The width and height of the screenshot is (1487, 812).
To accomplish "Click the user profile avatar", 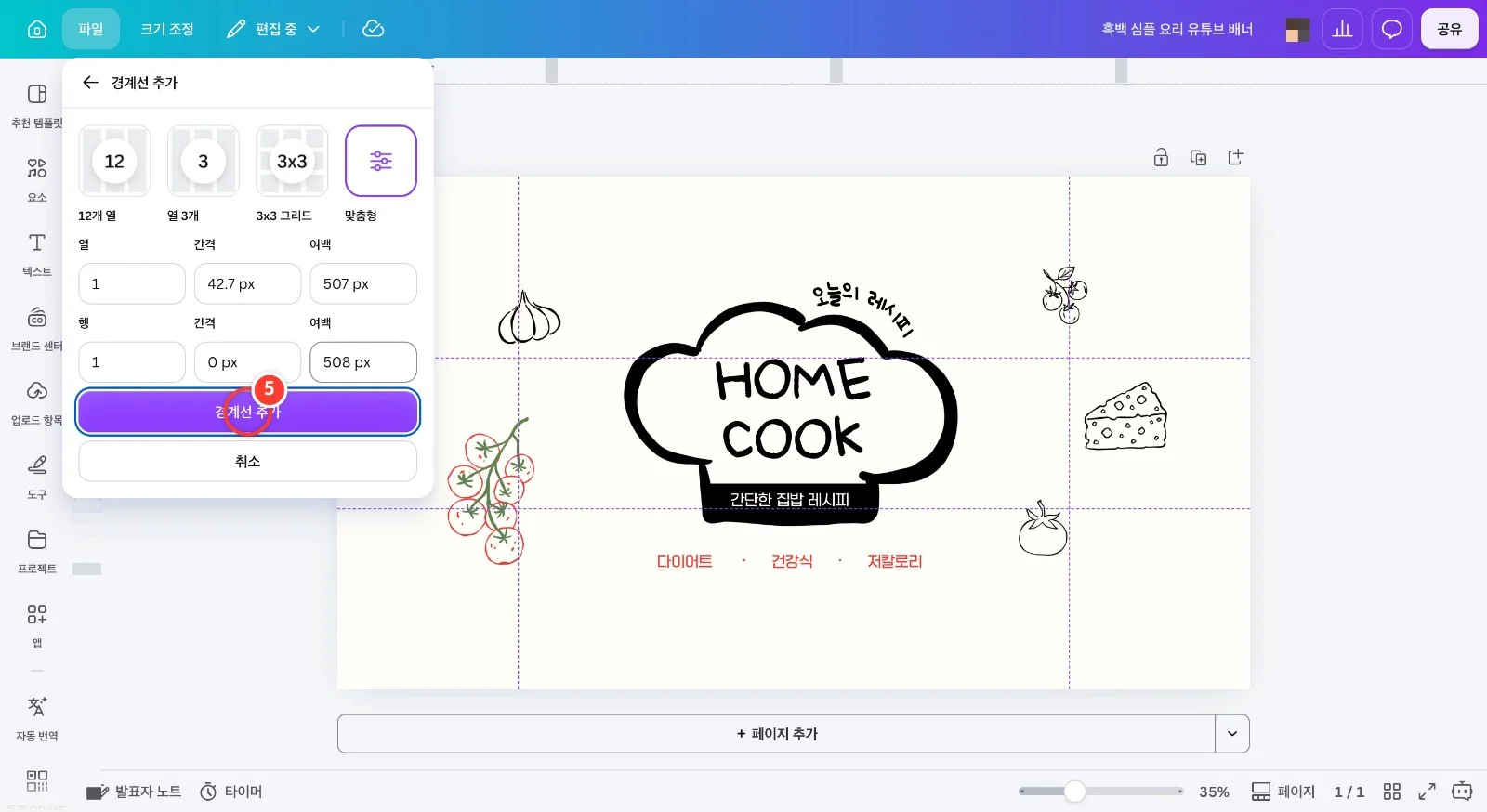I will coord(1297,30).
